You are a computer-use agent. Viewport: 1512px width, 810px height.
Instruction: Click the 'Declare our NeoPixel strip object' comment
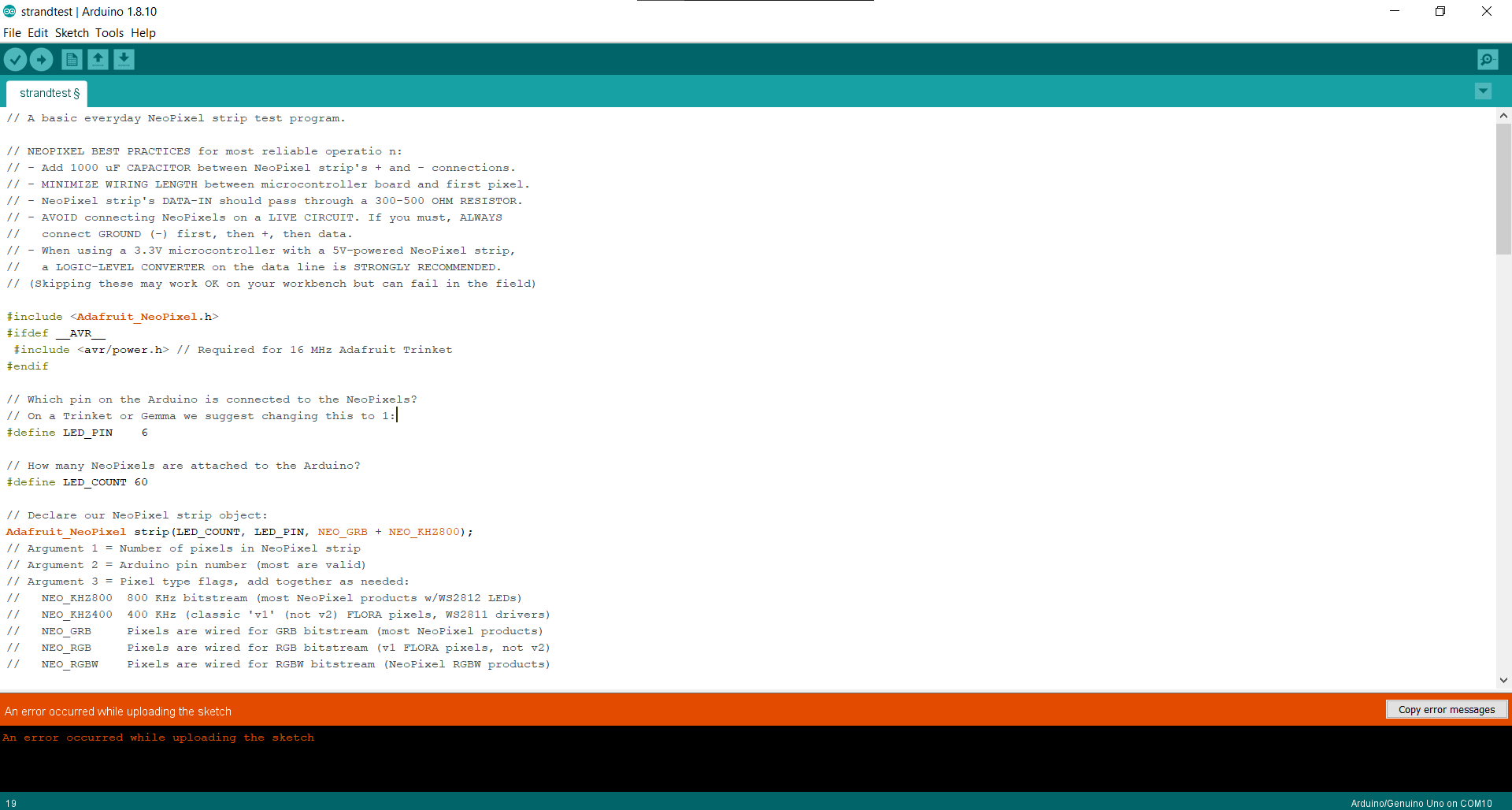click(x=137, y=515)
